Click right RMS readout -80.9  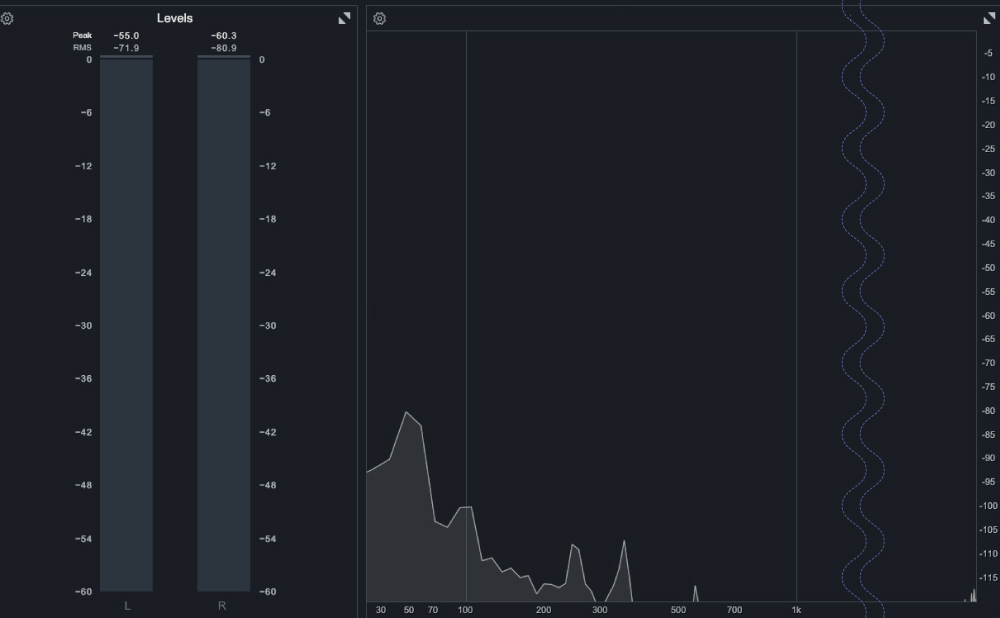click(224, 47)
